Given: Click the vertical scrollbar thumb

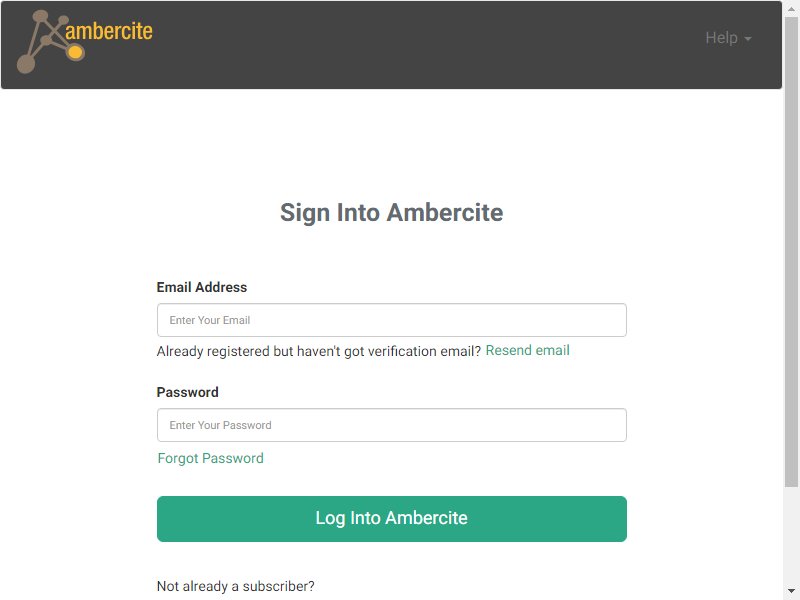Looking at the screenshot, I should coord(791,251).
